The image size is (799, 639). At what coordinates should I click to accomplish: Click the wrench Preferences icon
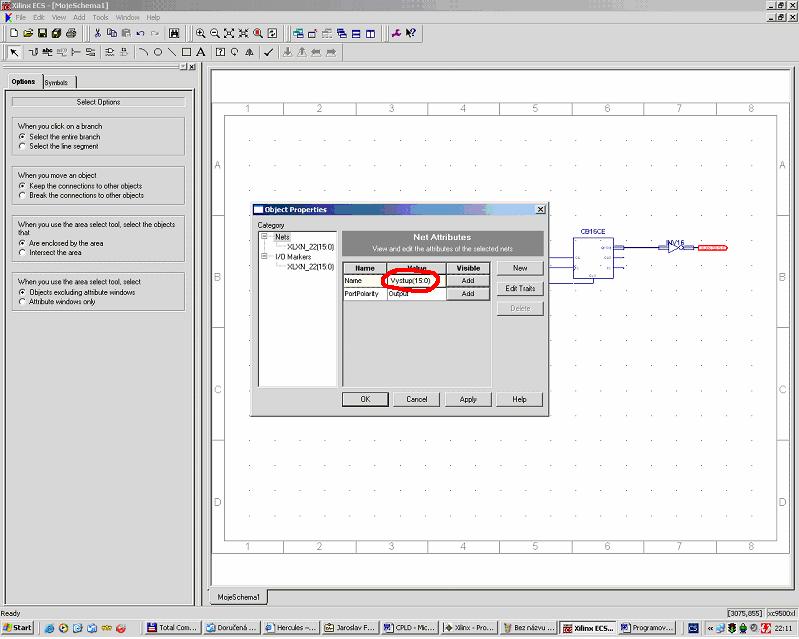coord(396,34)
